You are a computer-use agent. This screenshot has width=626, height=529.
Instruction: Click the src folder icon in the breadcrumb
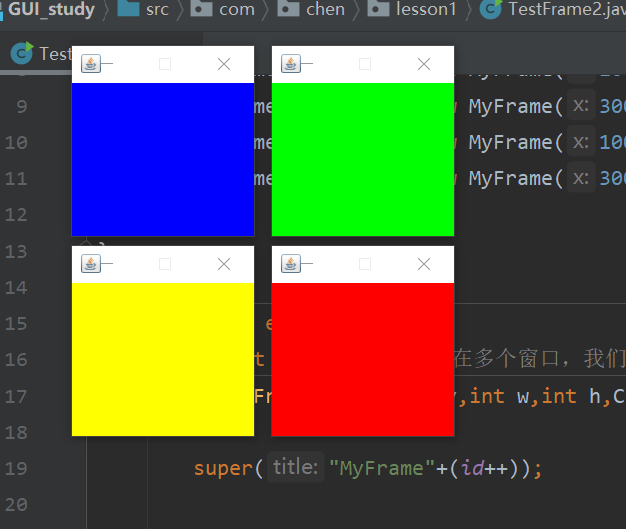(x=129, y=8)
